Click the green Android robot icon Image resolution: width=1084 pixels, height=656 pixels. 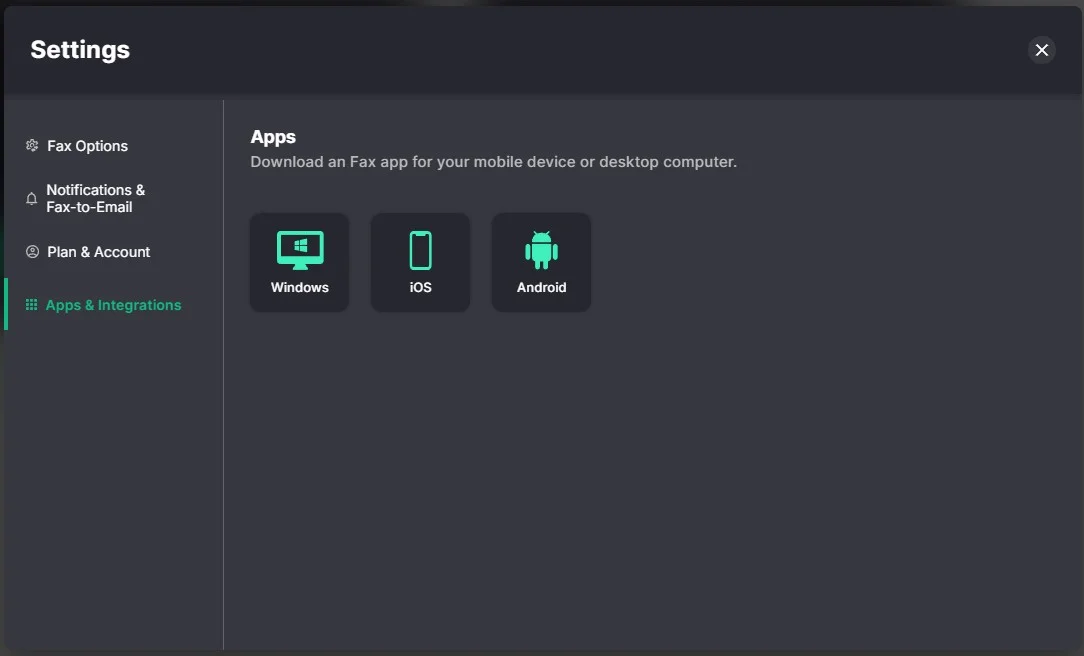541,250
